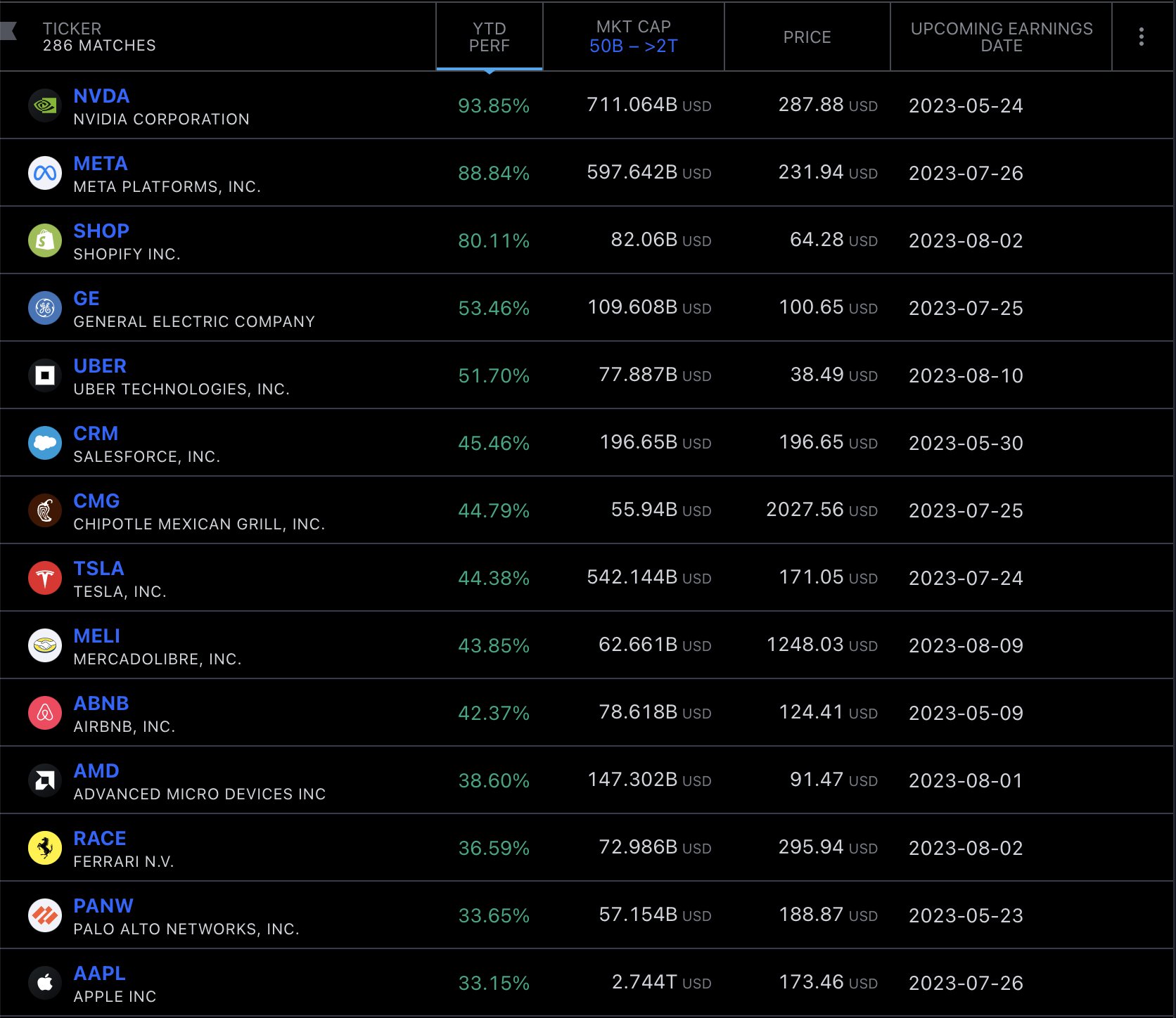Click the flag icon beside the TICKER header
The width and height of the screenshot is (1176, 1018).
click(x=8, y=31)
